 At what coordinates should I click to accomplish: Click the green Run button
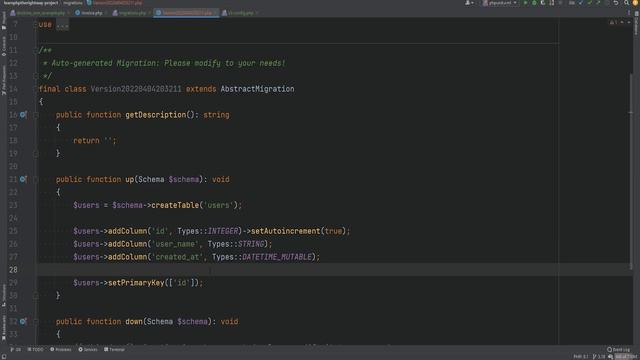[526, 3]
